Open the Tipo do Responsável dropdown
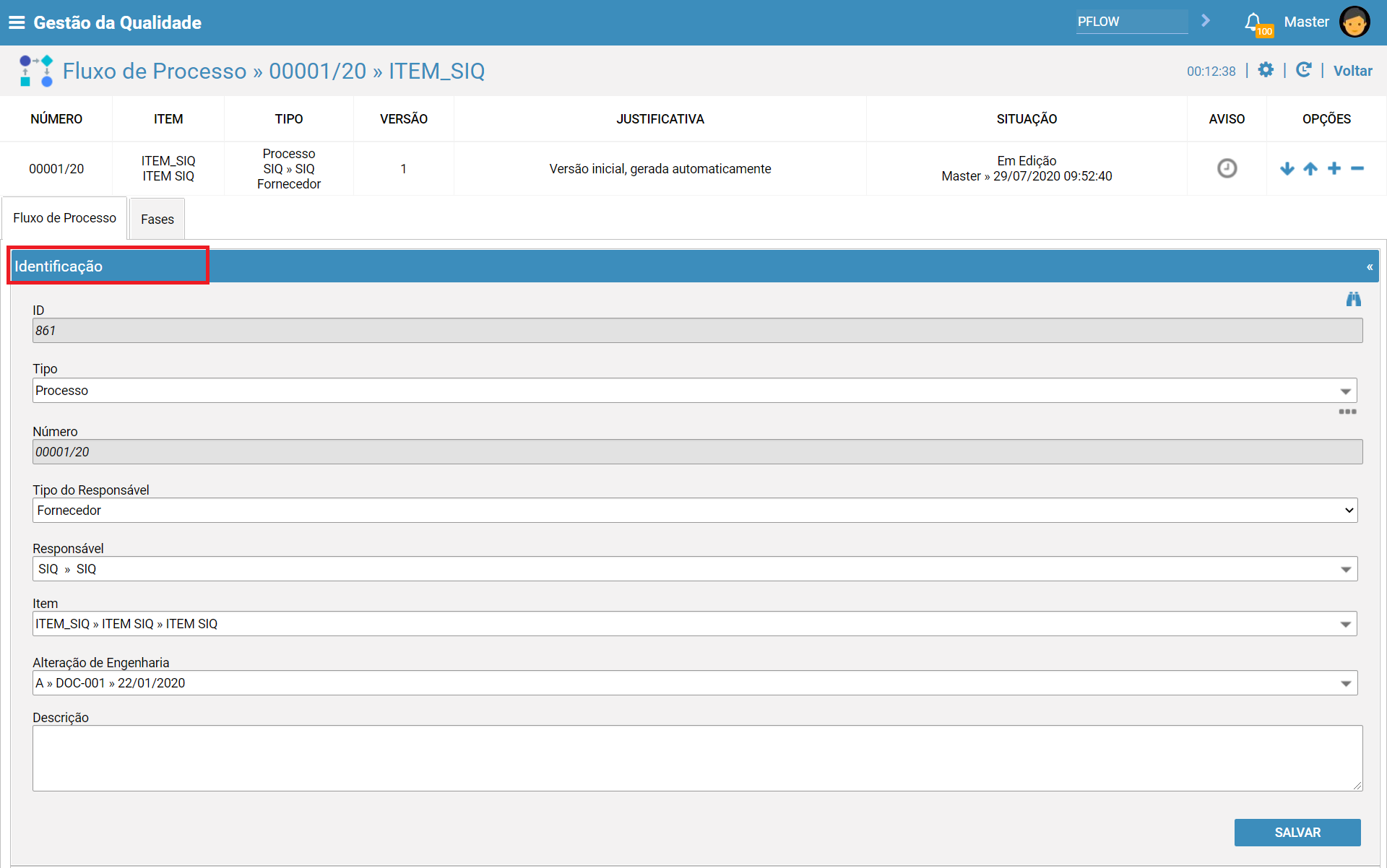This screenshot has height=868, width=1387. pyautogui.click(x=695, y=511)
